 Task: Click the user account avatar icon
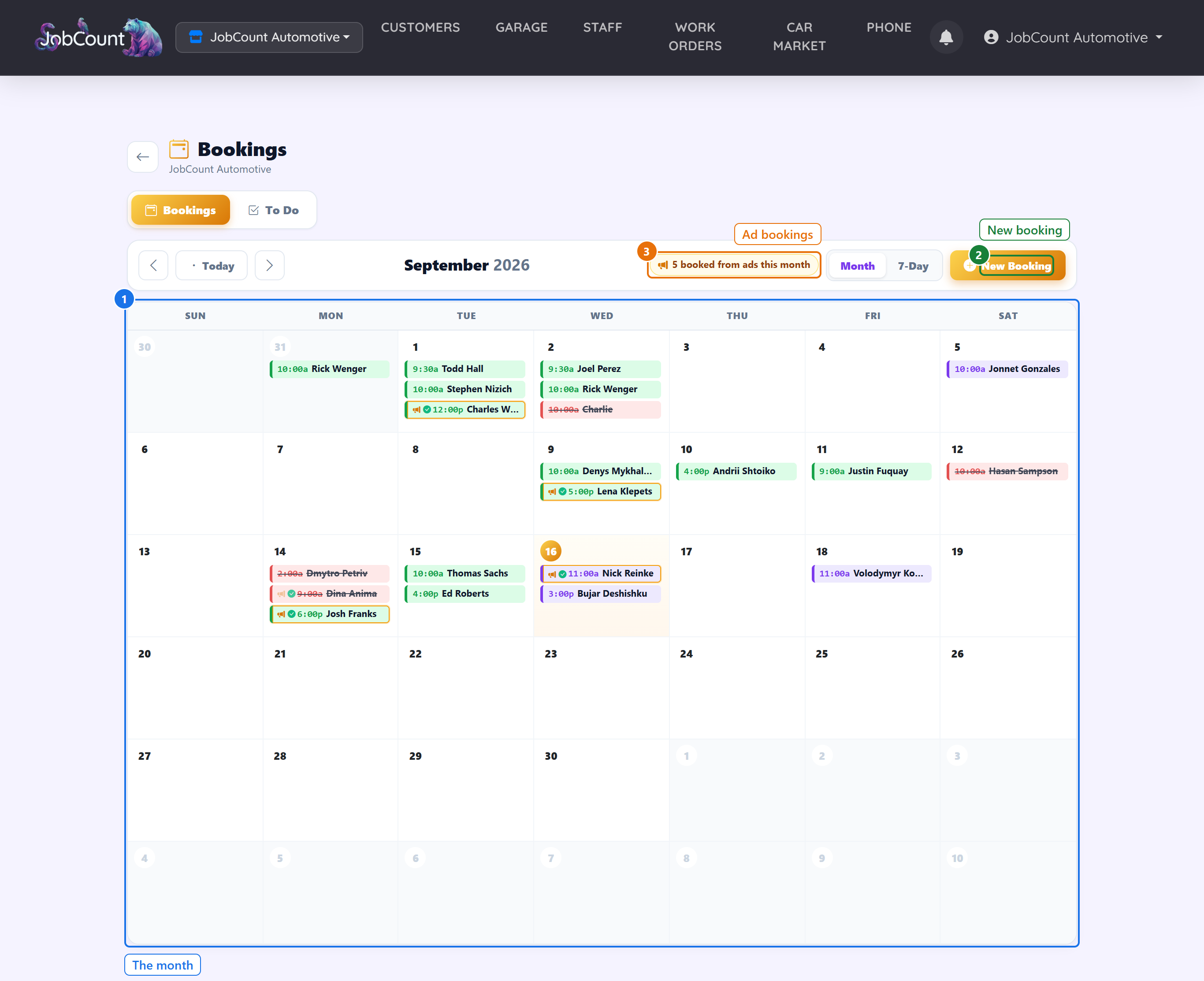pos(991,37)
